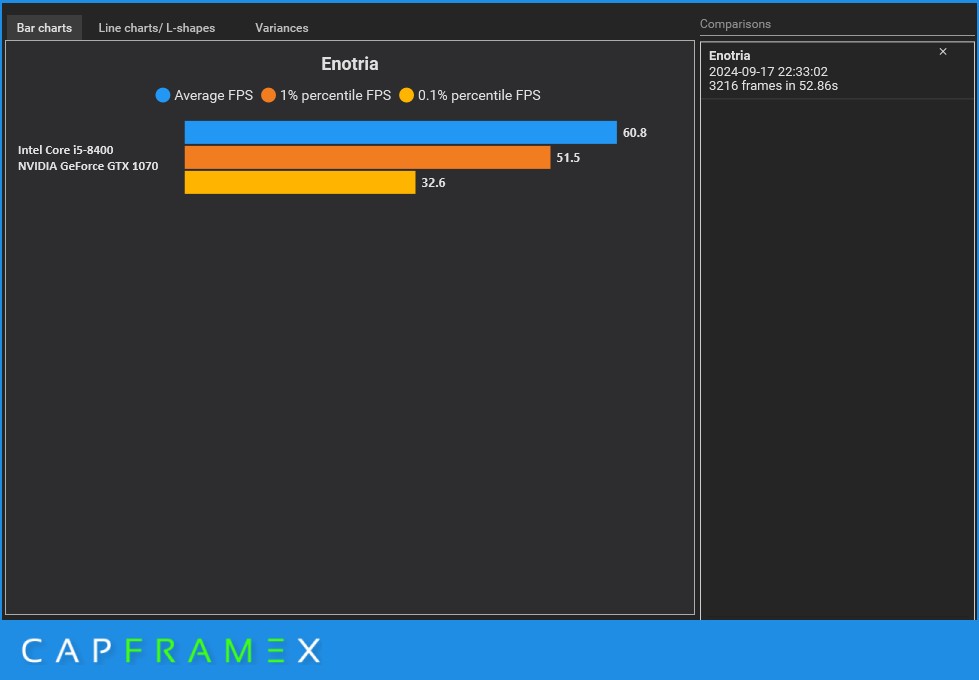Open the Variances tab
The image size is (979, 680).
pyautogui.click(x=282, y=28)
